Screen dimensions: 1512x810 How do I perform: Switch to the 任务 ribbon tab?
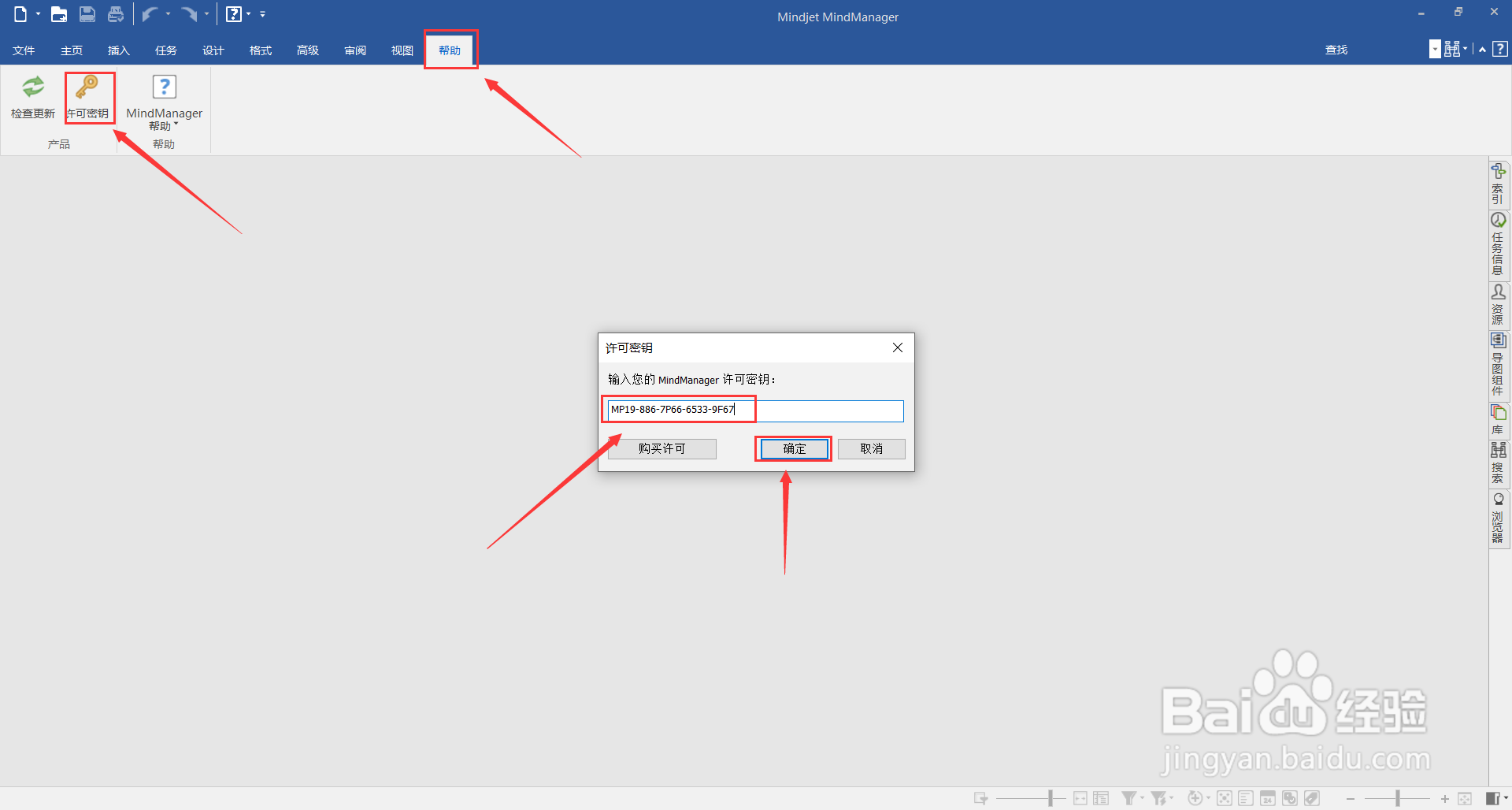[166, 50]
